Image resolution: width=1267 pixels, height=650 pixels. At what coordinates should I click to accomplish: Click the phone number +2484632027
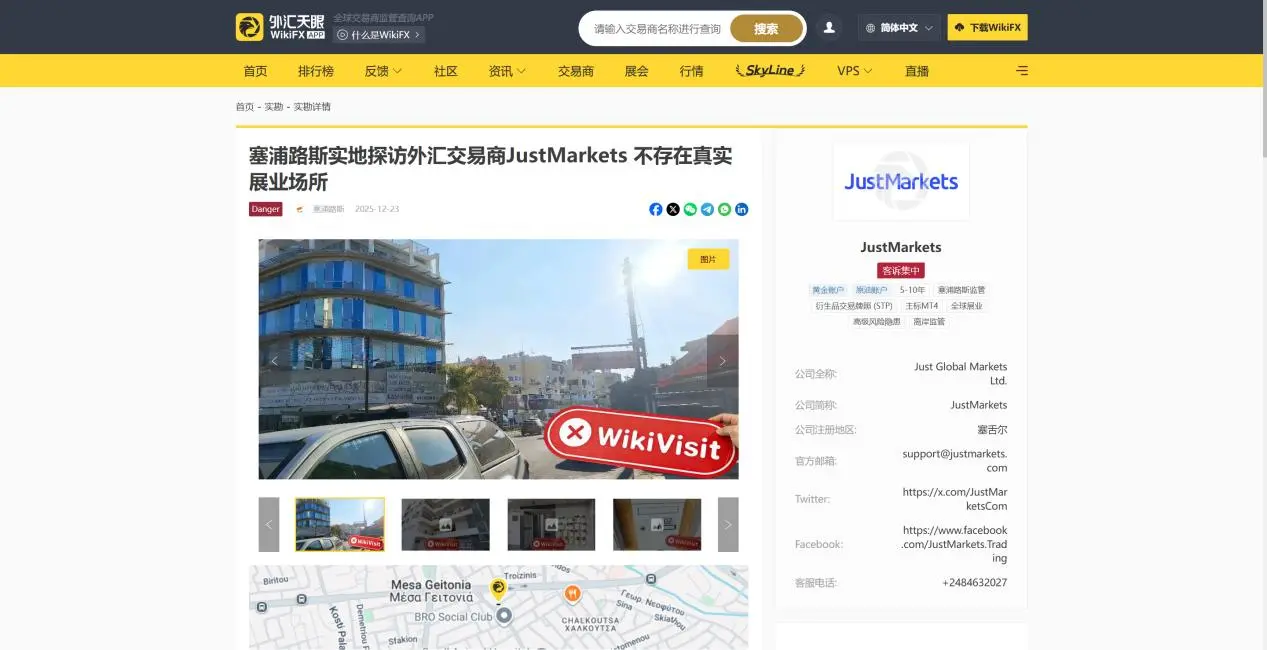click(975, 583)
